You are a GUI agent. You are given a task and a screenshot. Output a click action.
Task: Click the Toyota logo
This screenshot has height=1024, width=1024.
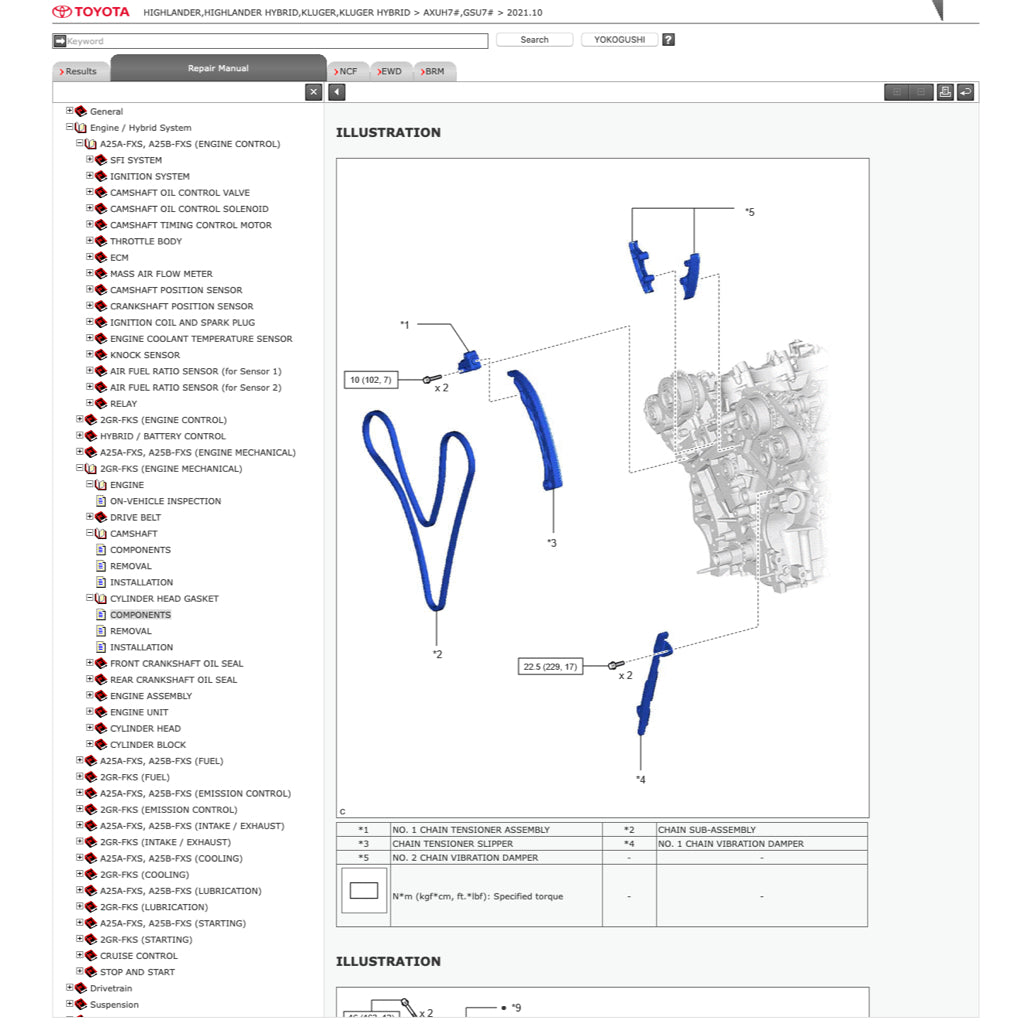pos(91,12)
